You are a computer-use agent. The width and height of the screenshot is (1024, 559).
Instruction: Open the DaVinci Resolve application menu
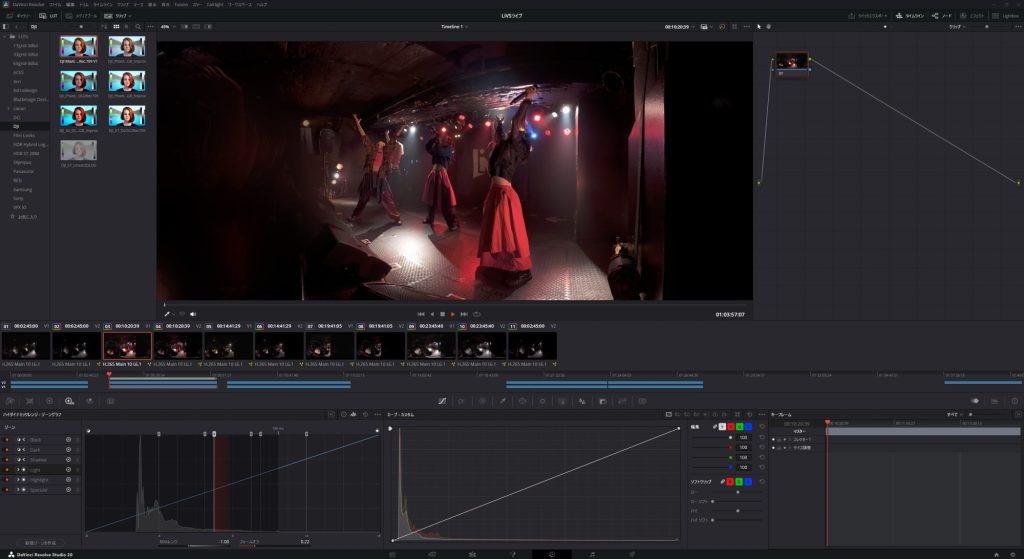pos(28,5)
